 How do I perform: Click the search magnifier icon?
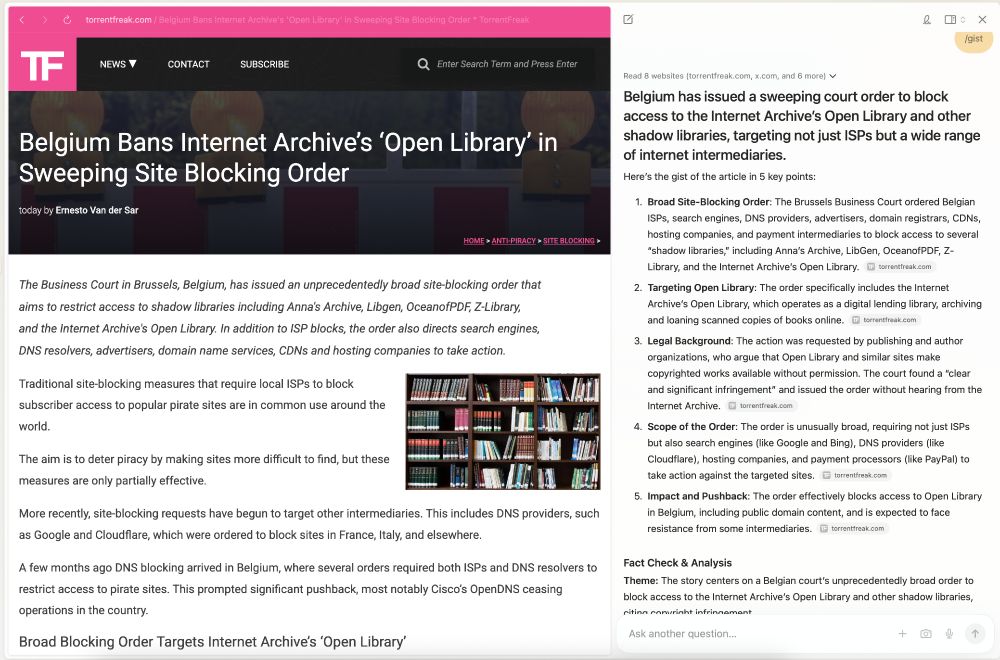[423, 64]
